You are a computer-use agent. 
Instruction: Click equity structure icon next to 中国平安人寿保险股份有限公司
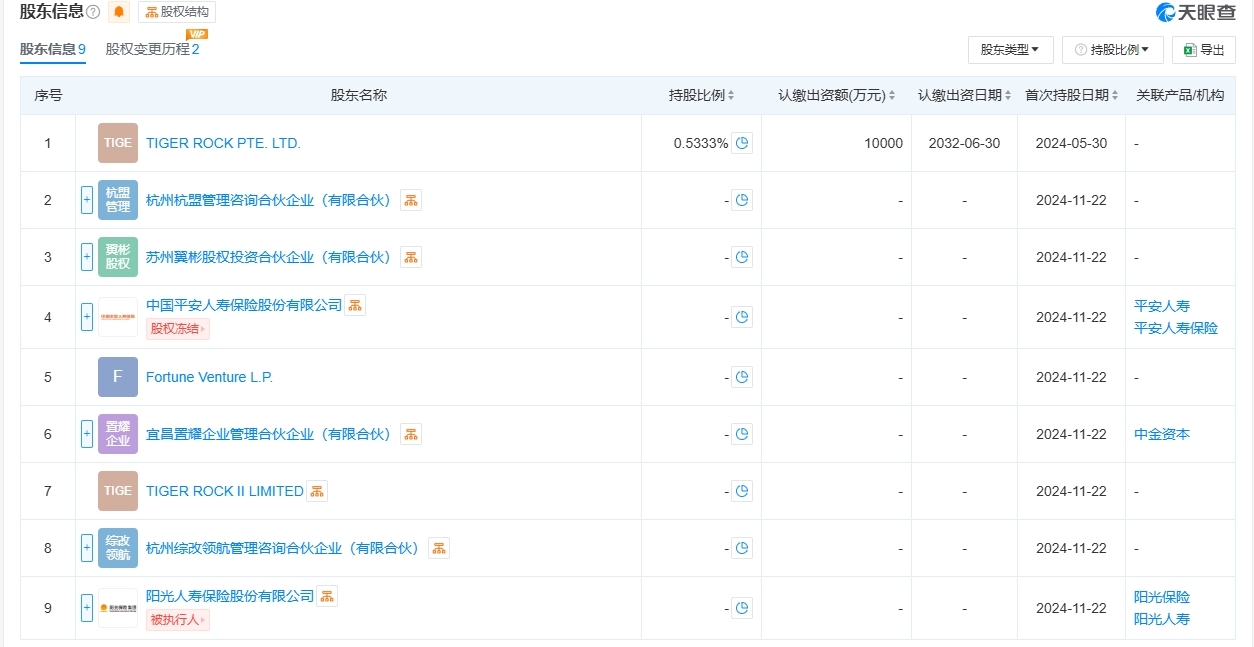[x=355, y=305]
